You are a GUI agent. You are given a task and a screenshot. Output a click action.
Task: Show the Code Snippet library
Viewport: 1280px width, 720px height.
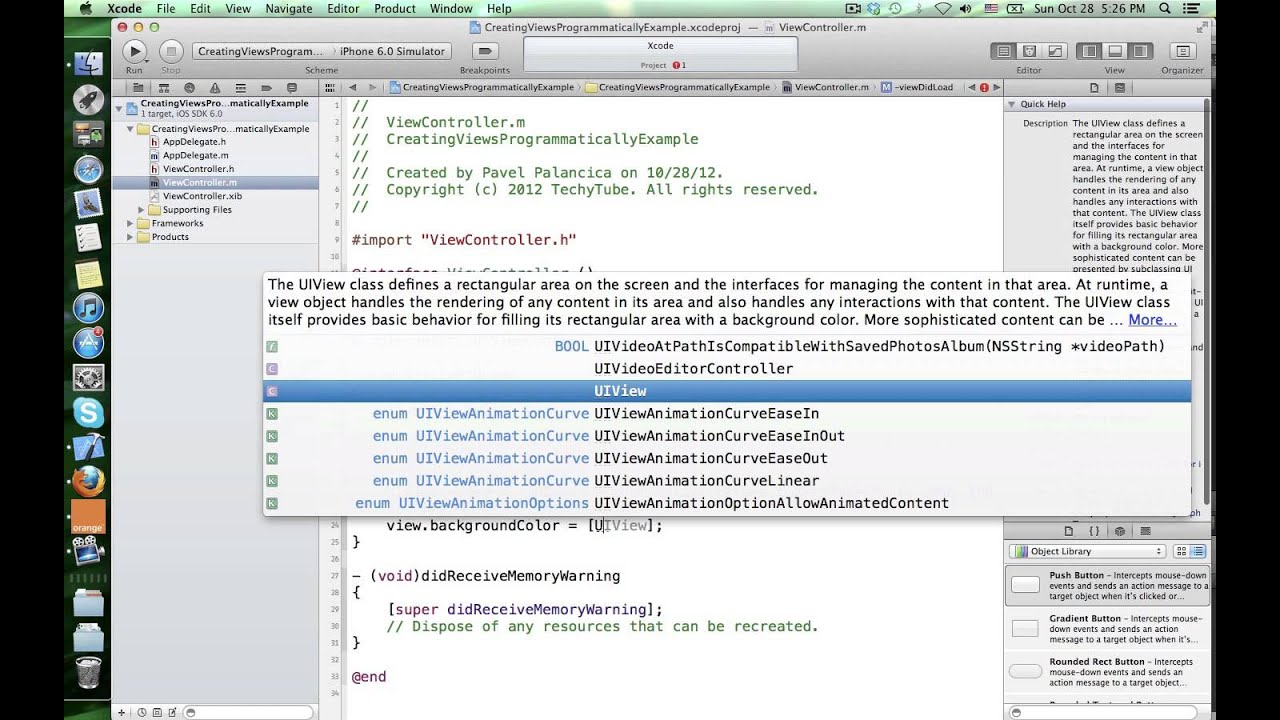(1094, 531)
